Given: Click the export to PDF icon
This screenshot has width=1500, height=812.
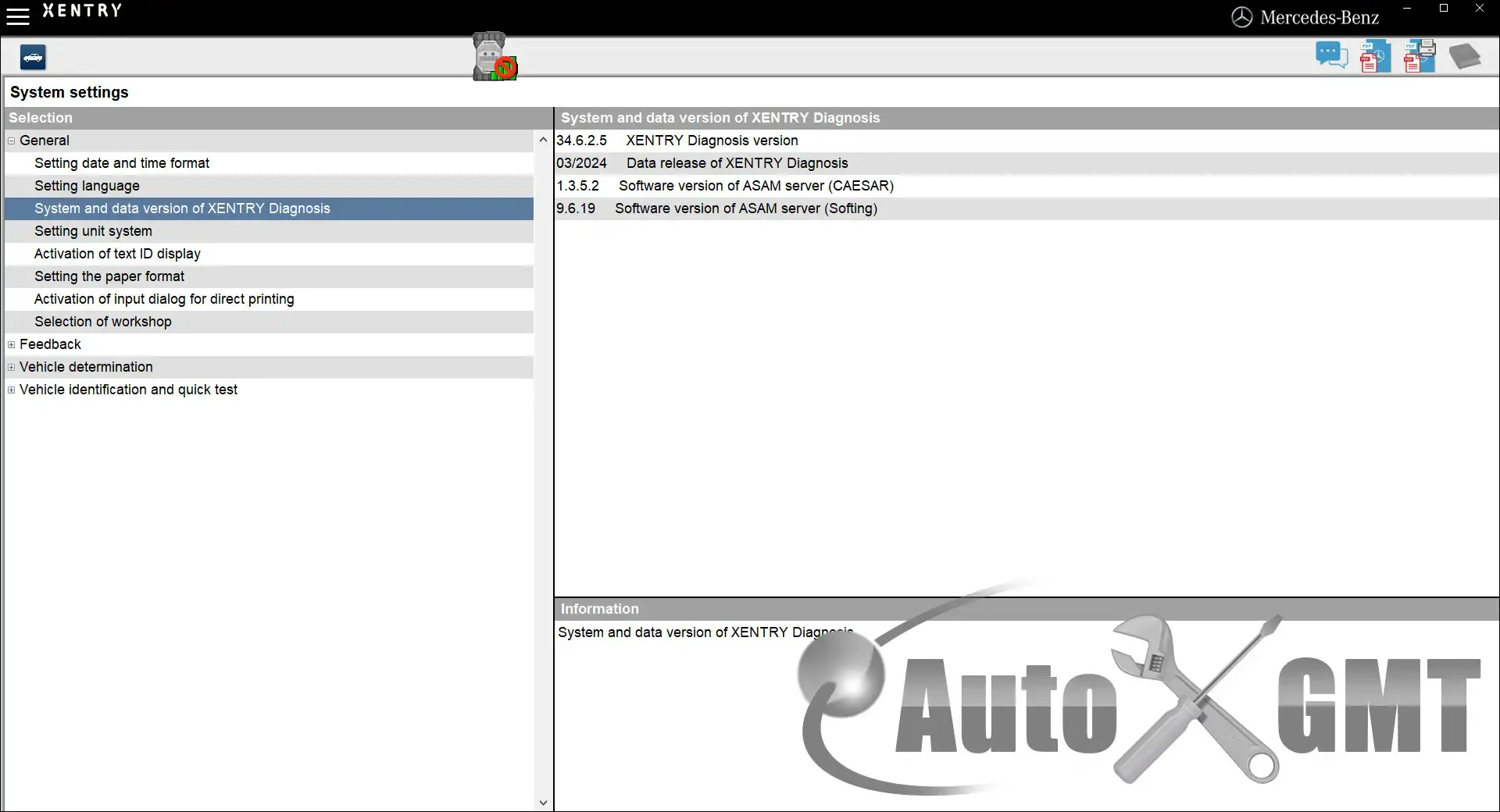Looking at the screenshot, I should [x=1374, y=55].
